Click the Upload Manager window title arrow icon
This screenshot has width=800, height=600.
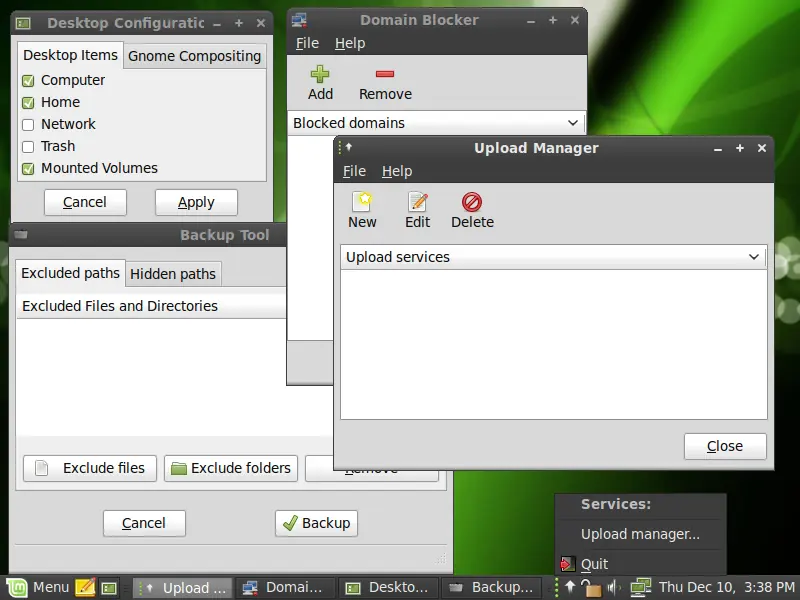pos(349,147)
